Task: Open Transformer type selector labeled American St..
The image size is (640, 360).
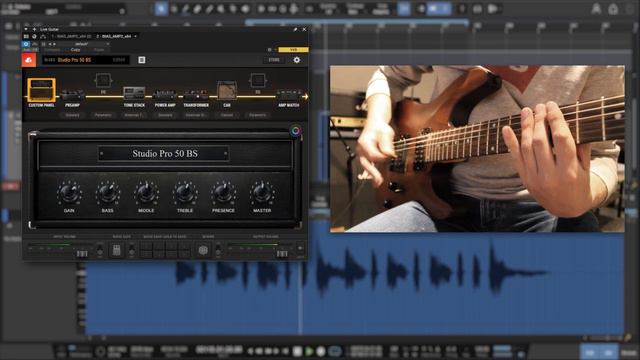Action: [196, 115]
